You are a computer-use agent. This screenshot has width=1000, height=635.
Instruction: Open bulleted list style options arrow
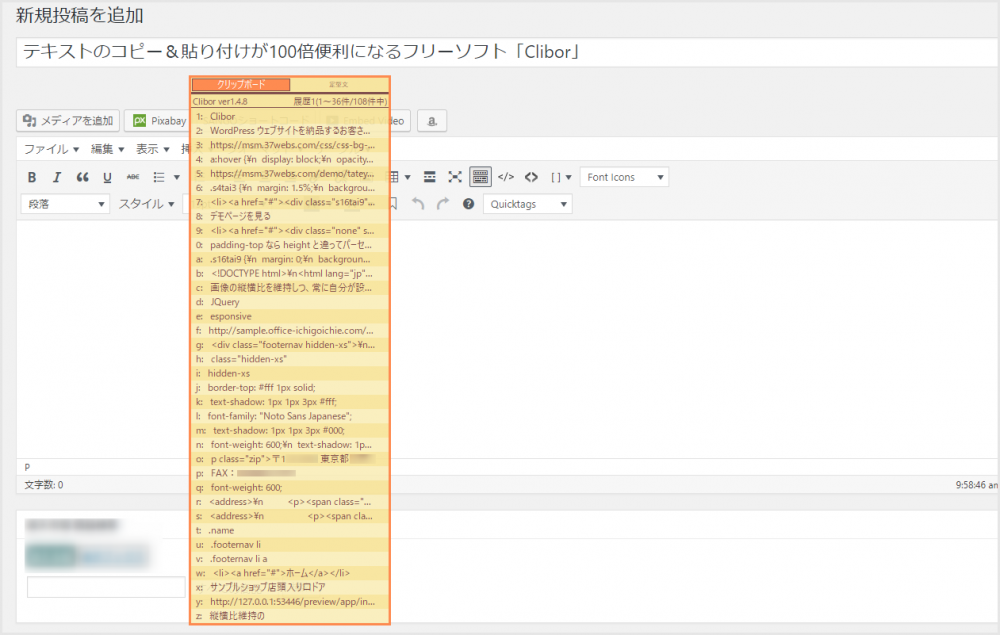pyautogui.click(x=177, y=177)
